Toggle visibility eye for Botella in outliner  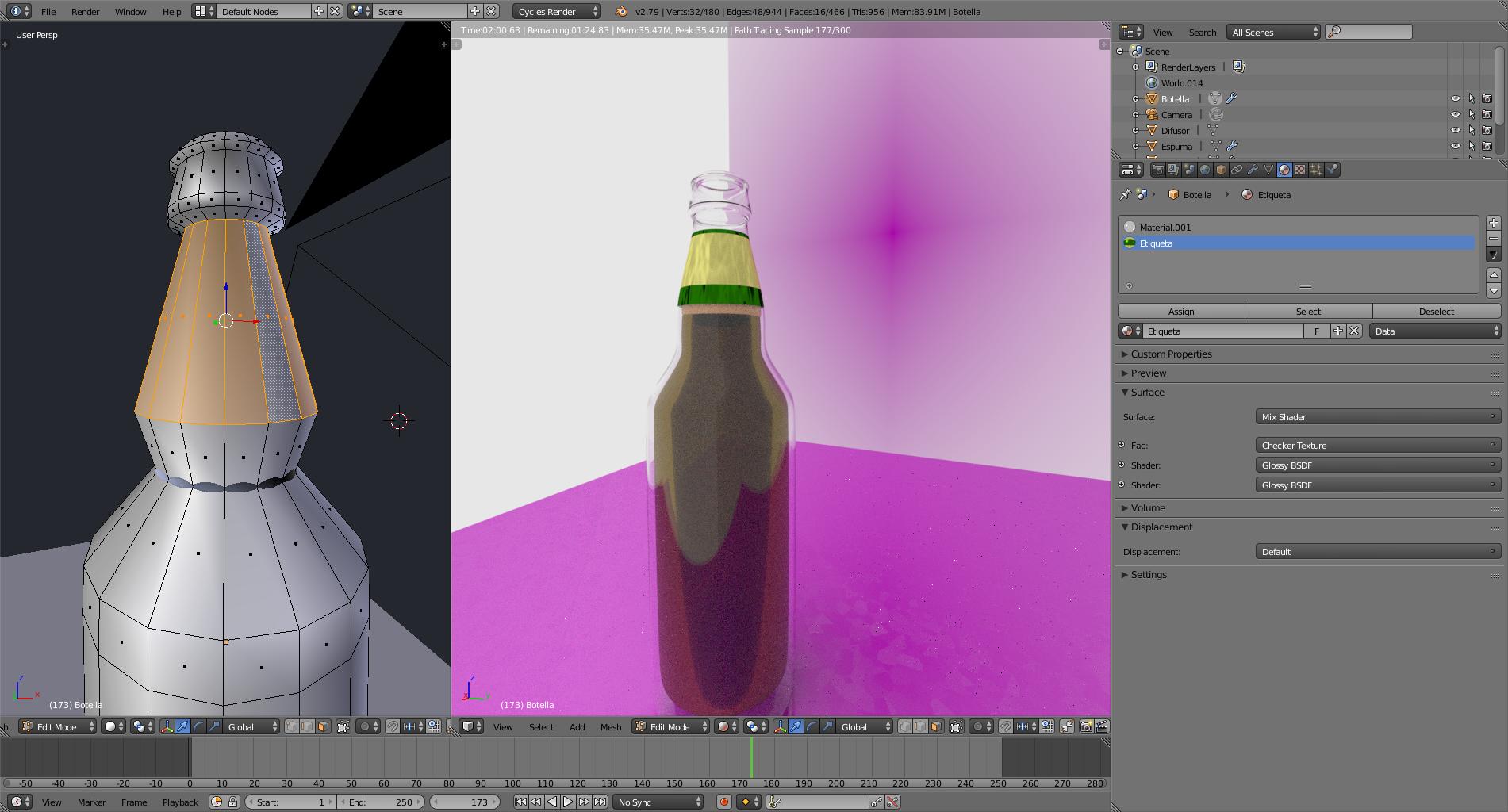[1456, 99]
